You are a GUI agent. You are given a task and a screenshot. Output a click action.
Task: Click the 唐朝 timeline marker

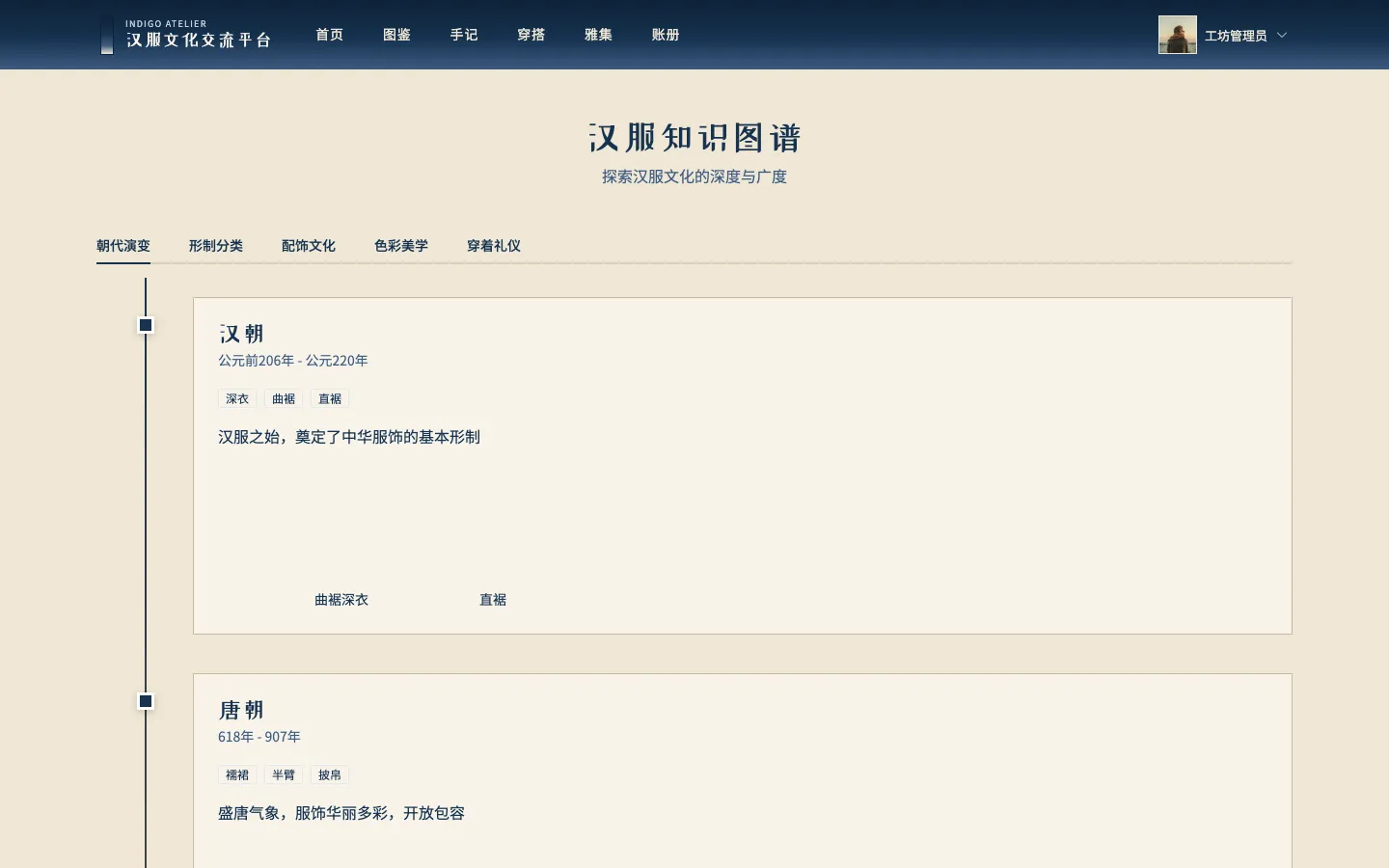pos(146,701)
